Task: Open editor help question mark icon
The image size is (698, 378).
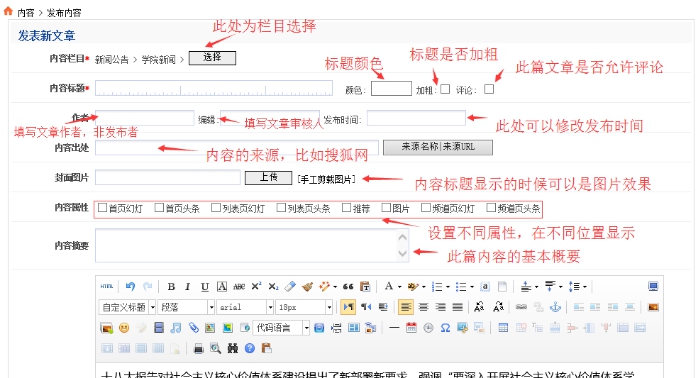Action: (250, 348)
